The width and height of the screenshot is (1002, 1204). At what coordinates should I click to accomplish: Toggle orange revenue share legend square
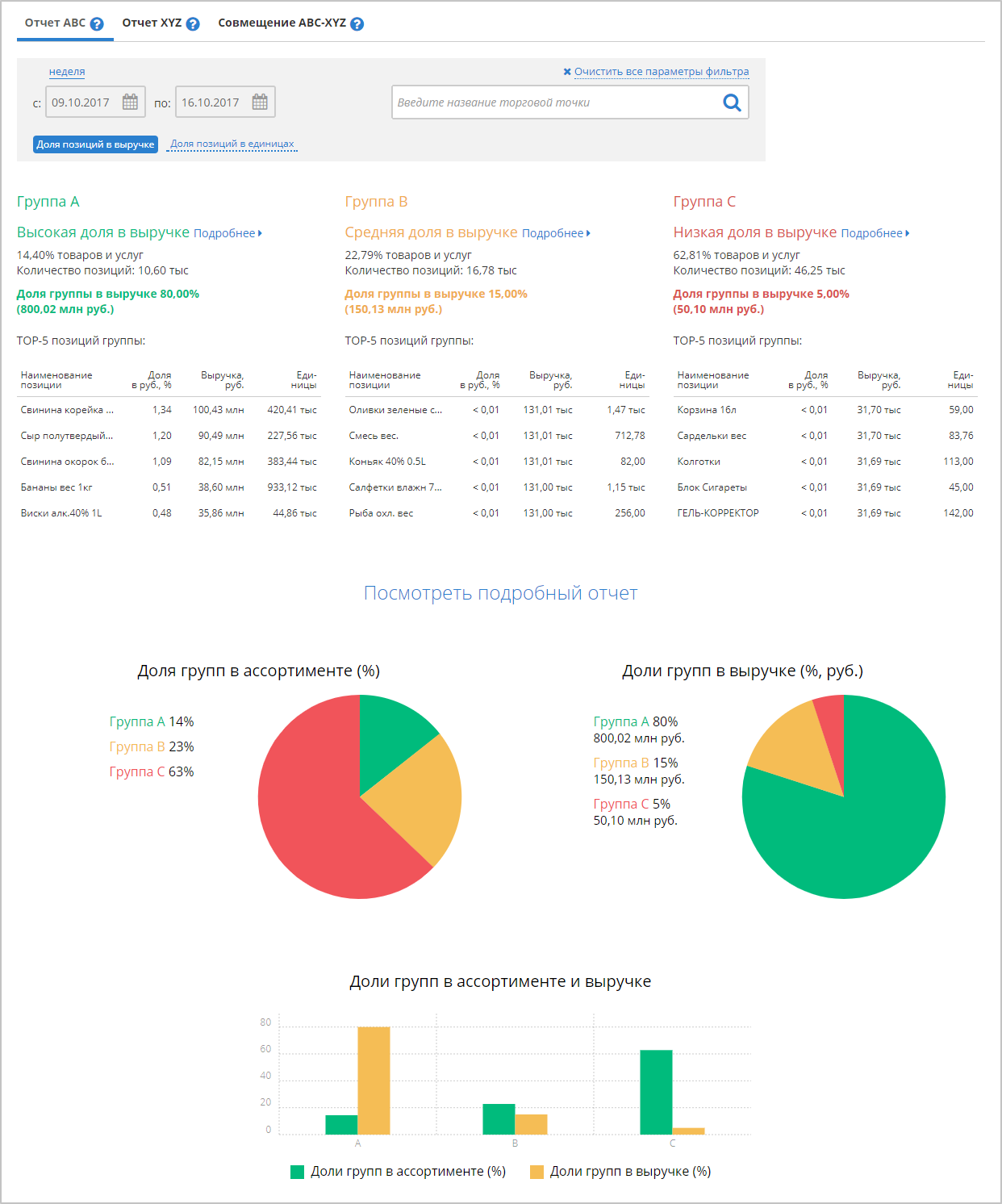click(536, 1172)
